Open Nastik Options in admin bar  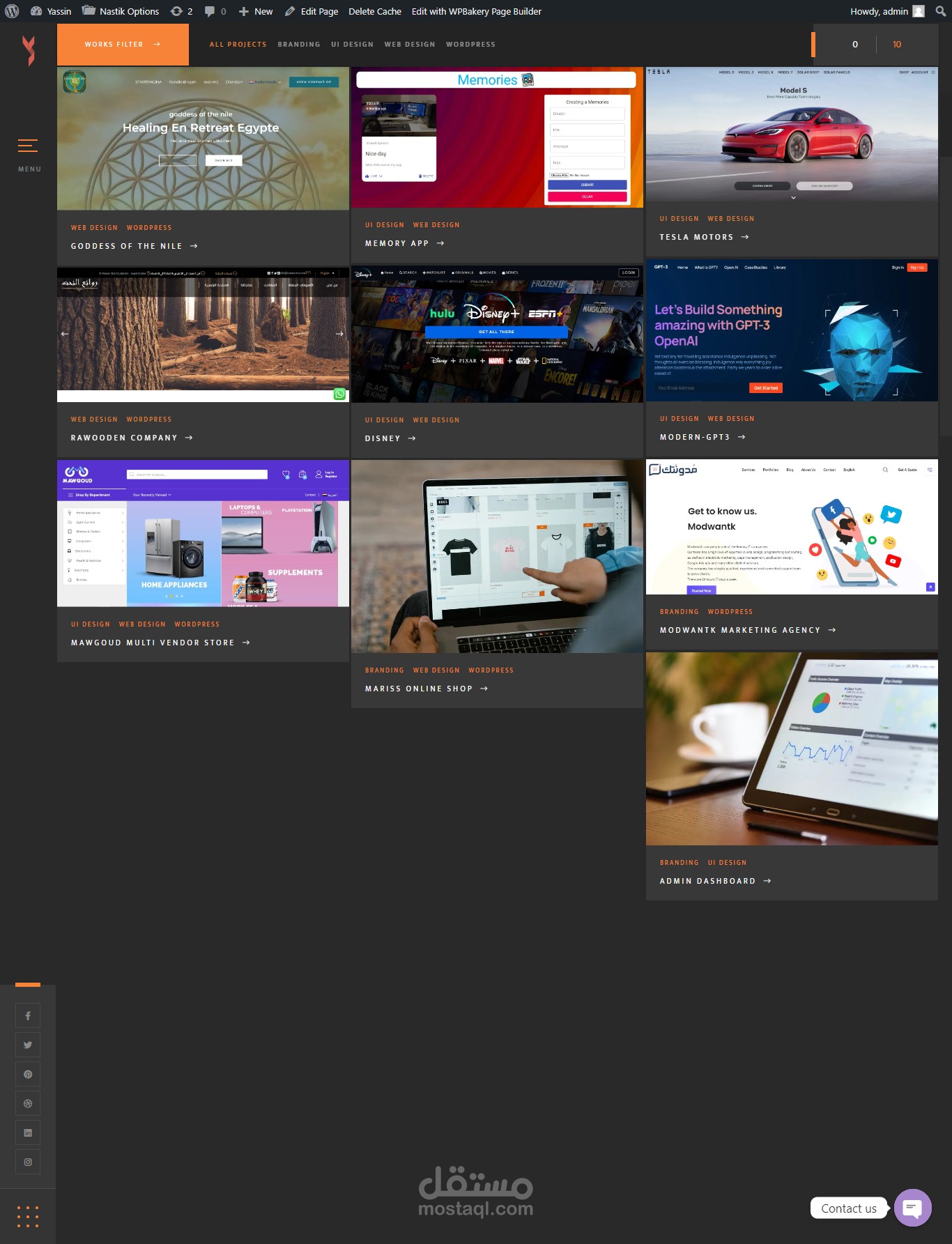(x=121, y=11)
